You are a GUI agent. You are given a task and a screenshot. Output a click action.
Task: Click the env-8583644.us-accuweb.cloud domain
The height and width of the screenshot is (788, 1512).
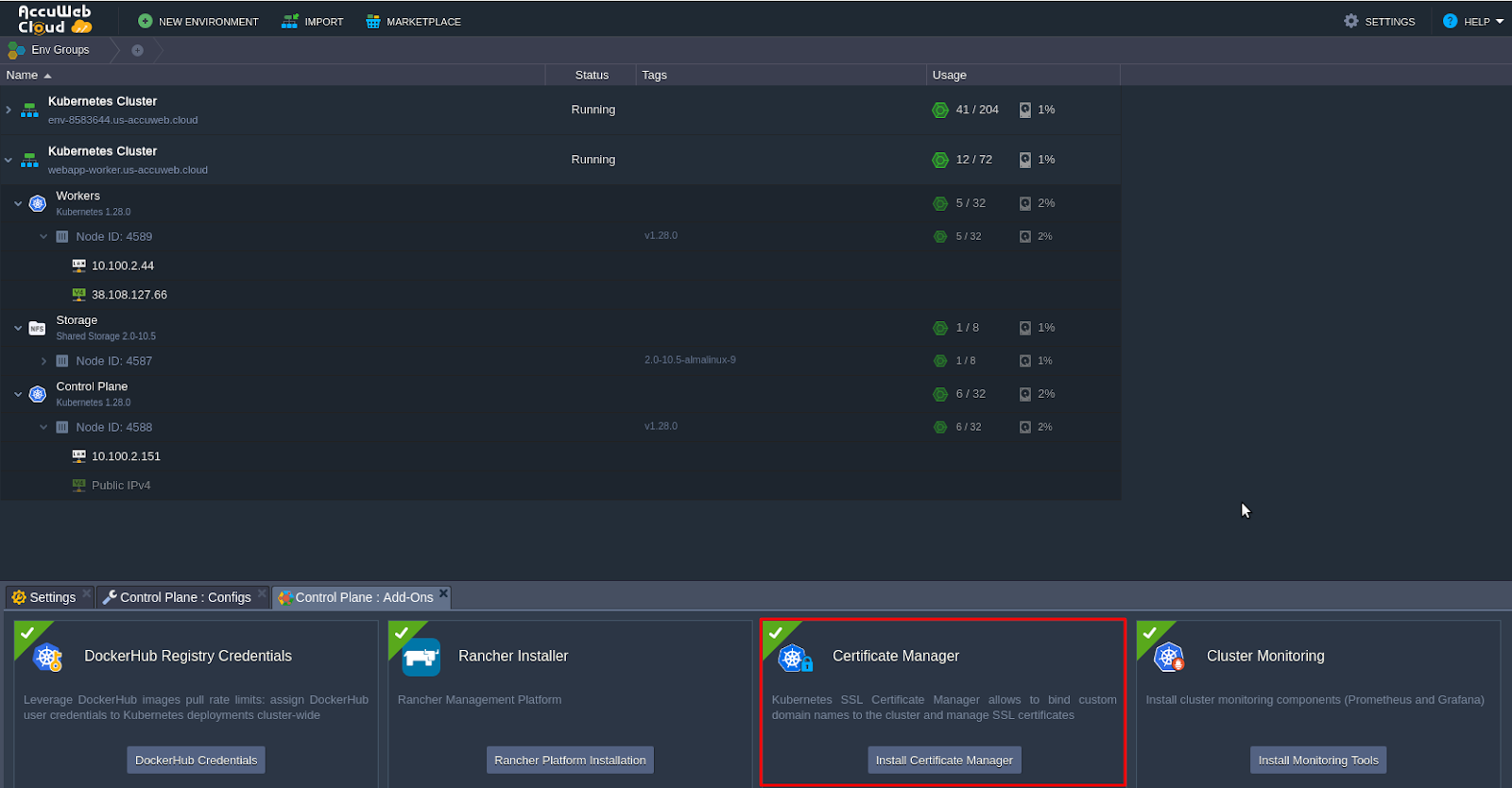coord(123,120)
